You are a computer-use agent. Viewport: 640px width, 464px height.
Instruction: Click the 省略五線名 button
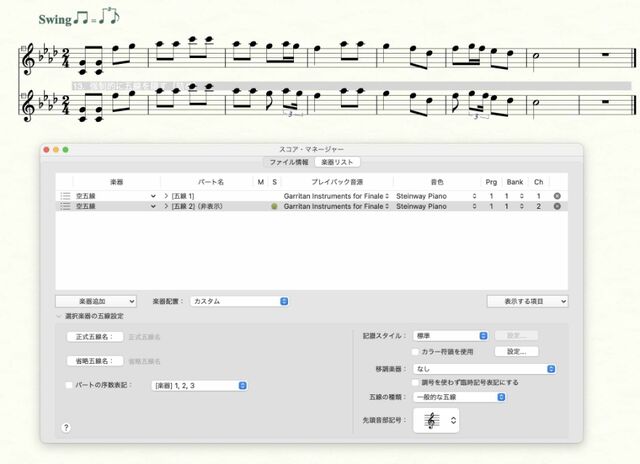click(x=95, y=361)
